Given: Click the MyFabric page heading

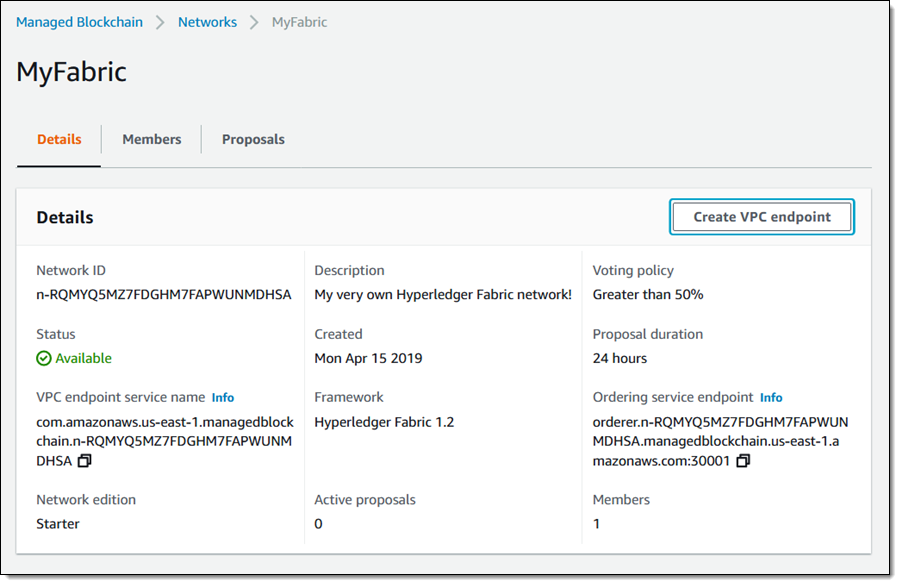Looking at the screenshot, I should 71,72.
